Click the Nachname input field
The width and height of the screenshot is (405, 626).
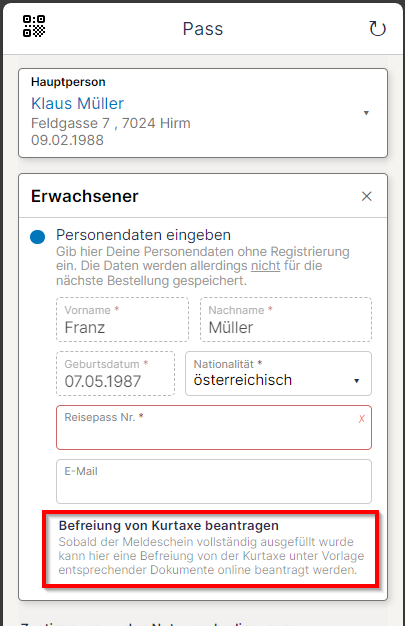point(286,319)
